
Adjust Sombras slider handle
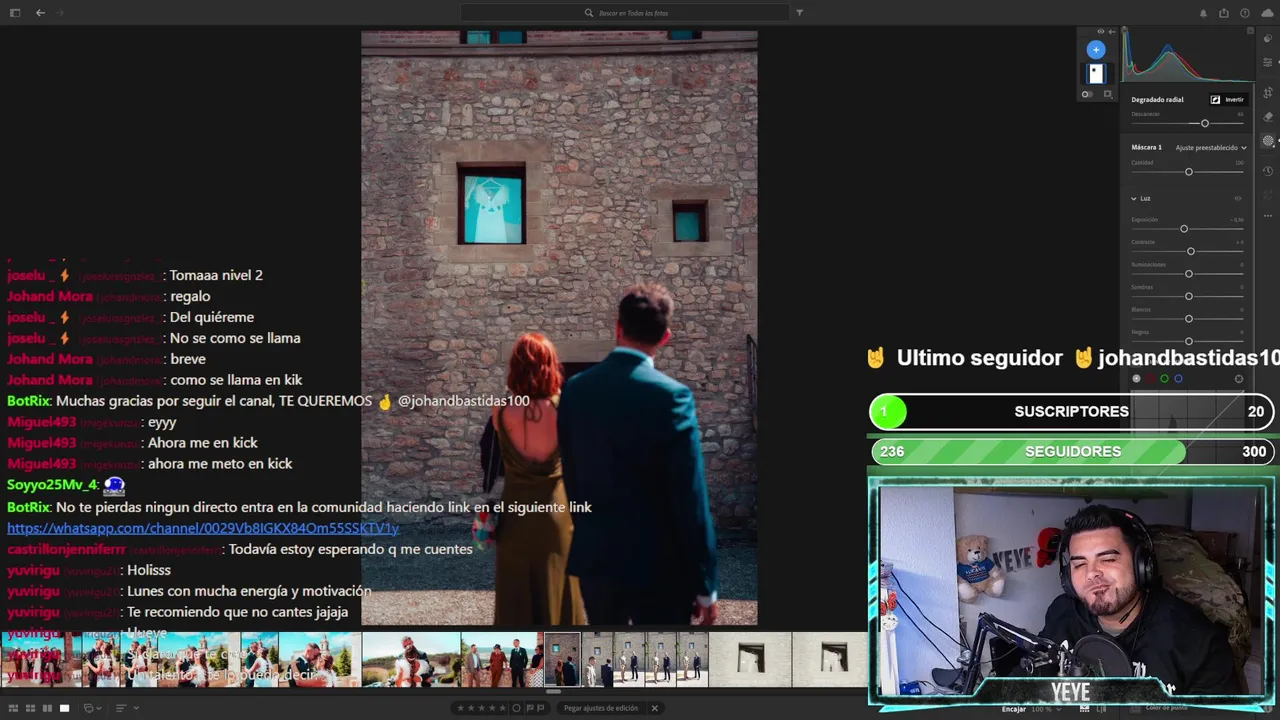coord(1189,296)
